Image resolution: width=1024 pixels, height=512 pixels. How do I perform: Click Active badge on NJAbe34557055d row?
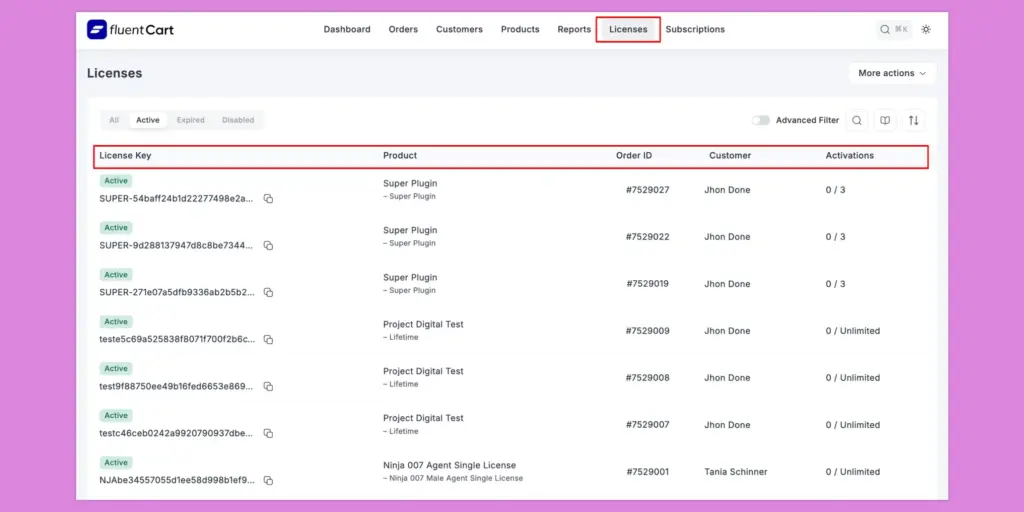point(116,463)
